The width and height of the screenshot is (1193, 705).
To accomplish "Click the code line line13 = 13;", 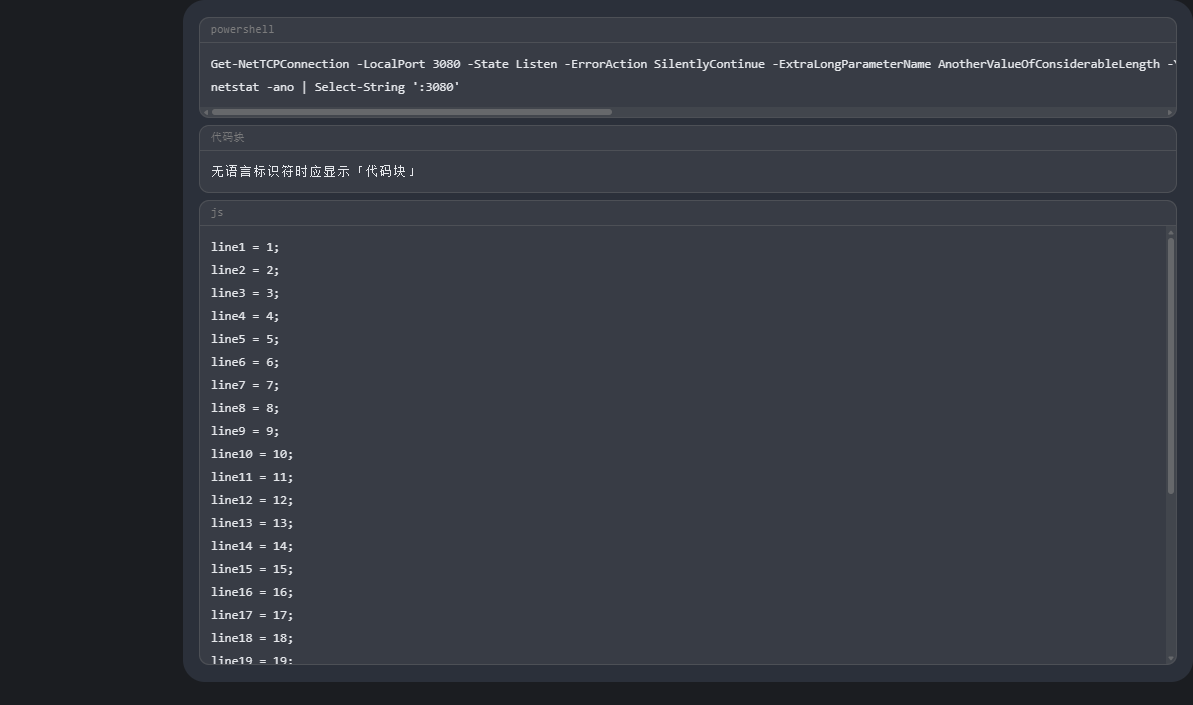I will pyautogui.click(x=252, y=523).
